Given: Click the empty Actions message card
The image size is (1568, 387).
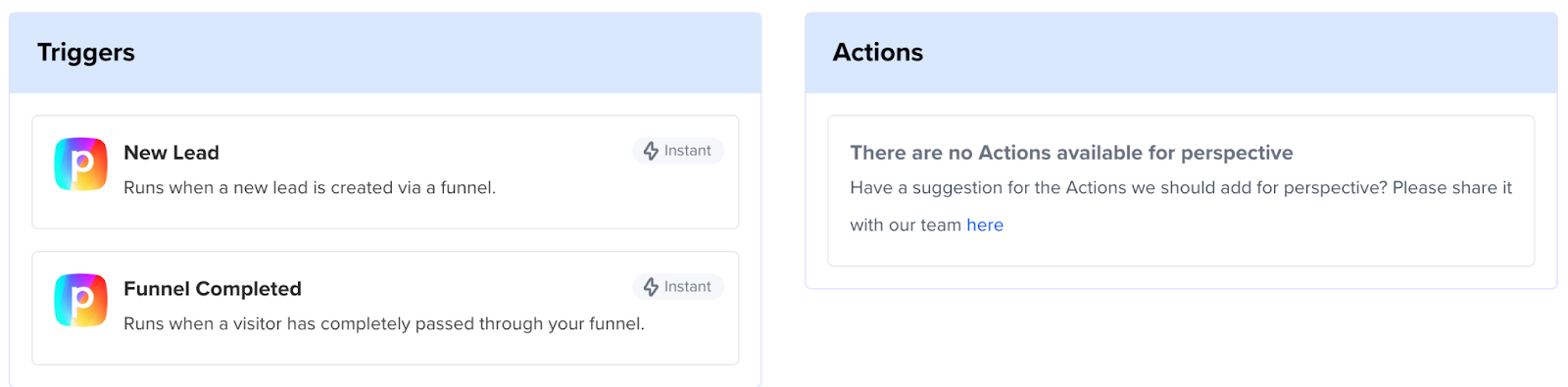Looking at the screenshot, I should [1181, 191].
